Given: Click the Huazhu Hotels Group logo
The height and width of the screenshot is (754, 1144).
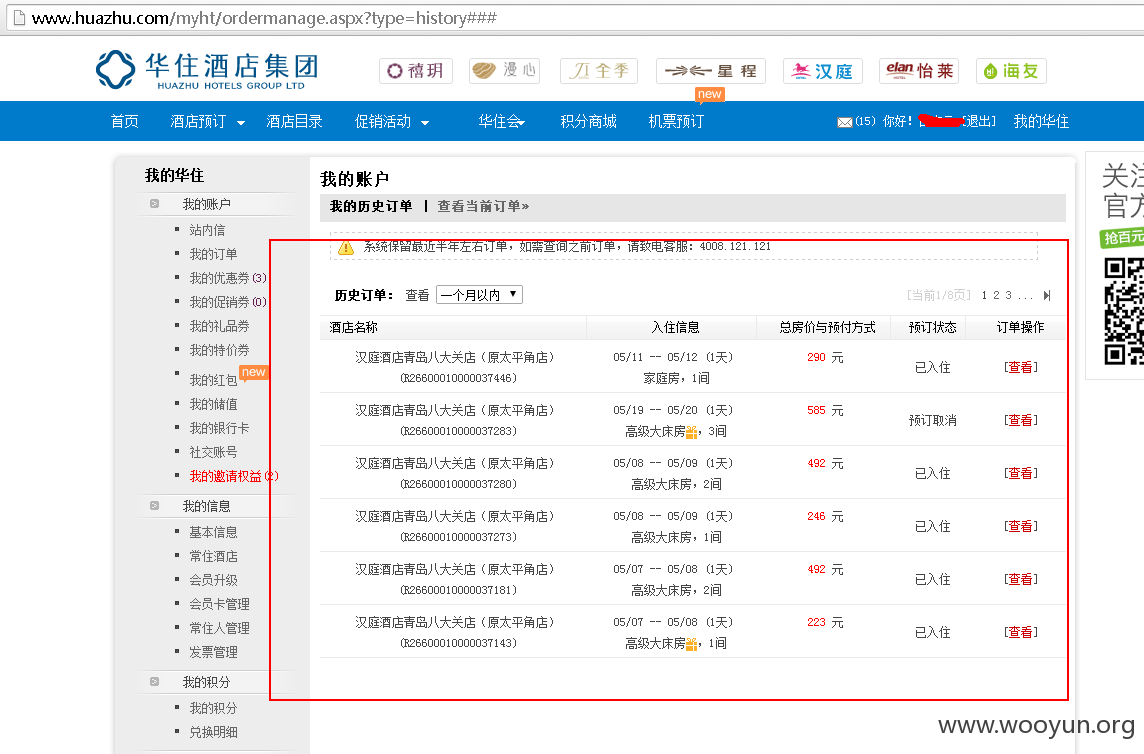Looking at the screenshot, I should (208, 70).
